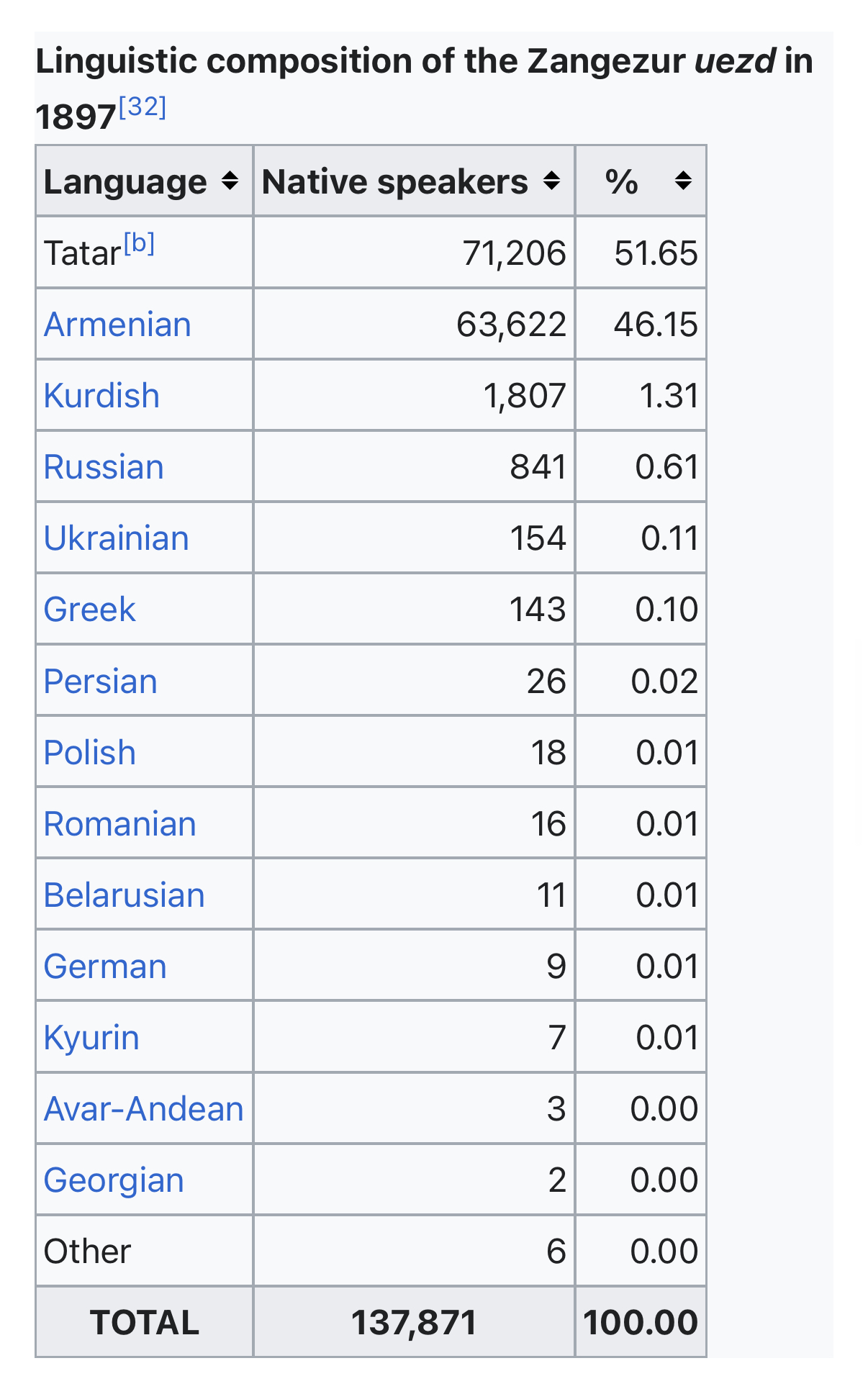Image resolution: width=868 pixels, height=1389 pixels.
Task: Follow the Russian language link
Action: [x=104, y=467]
